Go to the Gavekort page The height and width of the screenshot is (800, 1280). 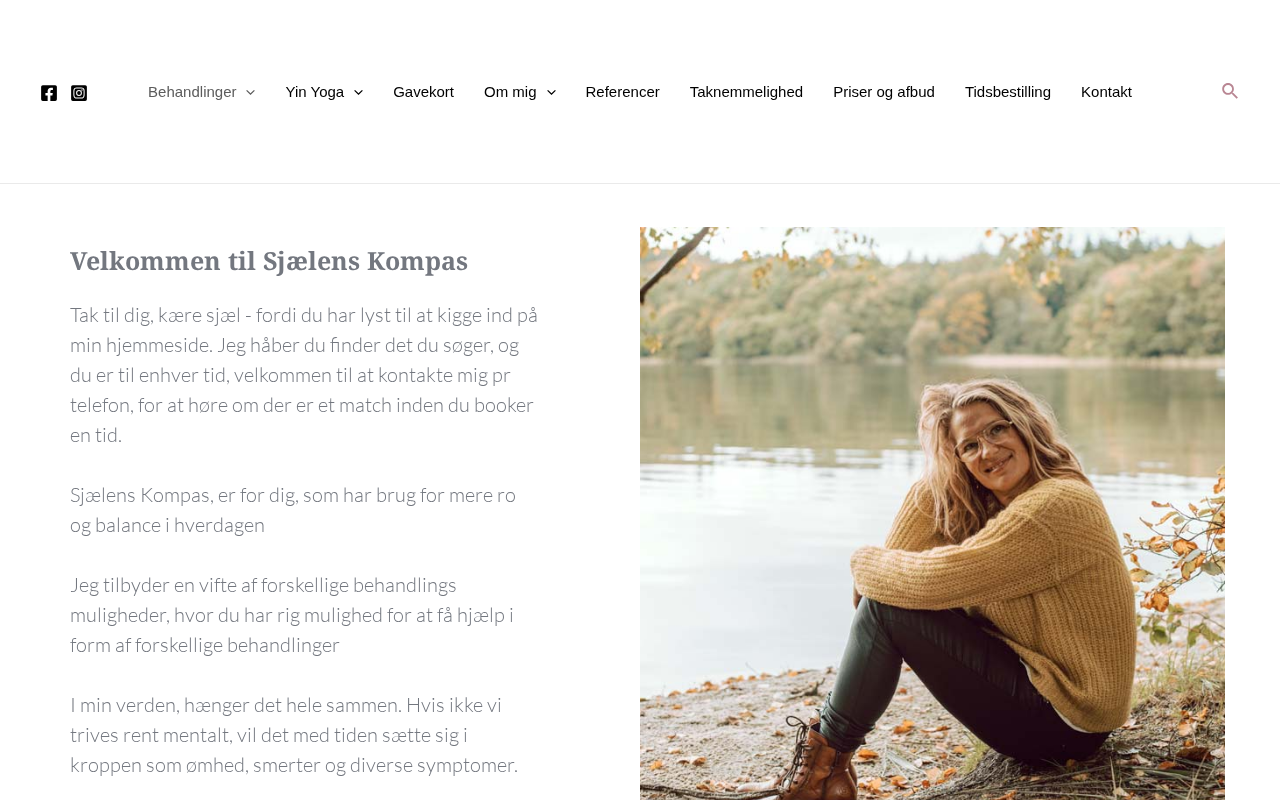click(423, 92)
